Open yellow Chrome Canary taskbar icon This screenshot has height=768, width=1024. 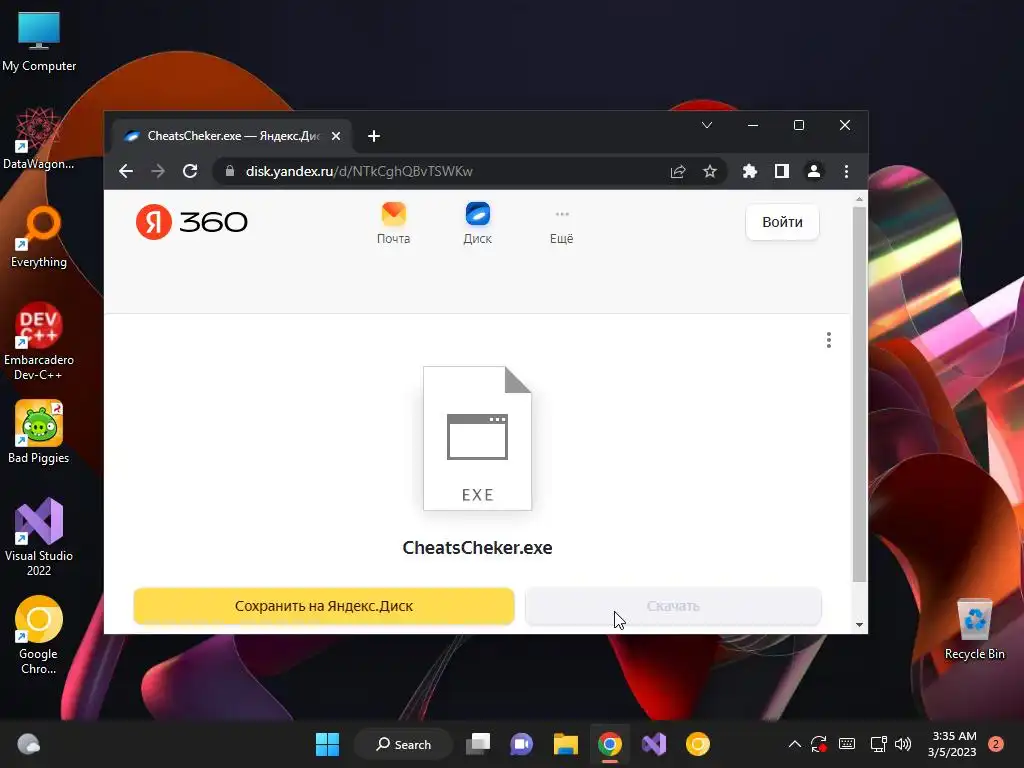pos(697,744)
